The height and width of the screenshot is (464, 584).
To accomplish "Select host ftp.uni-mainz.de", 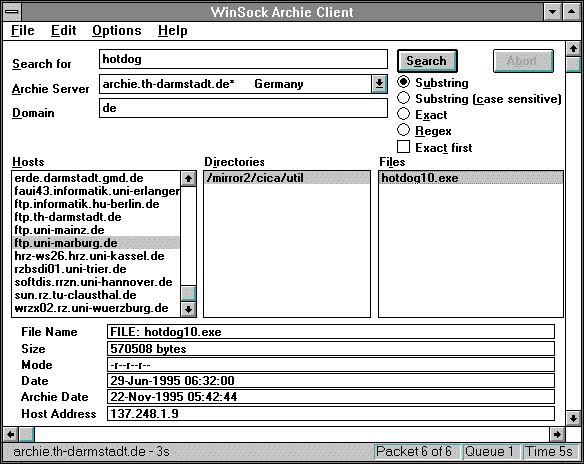I will tap(96, 230).
